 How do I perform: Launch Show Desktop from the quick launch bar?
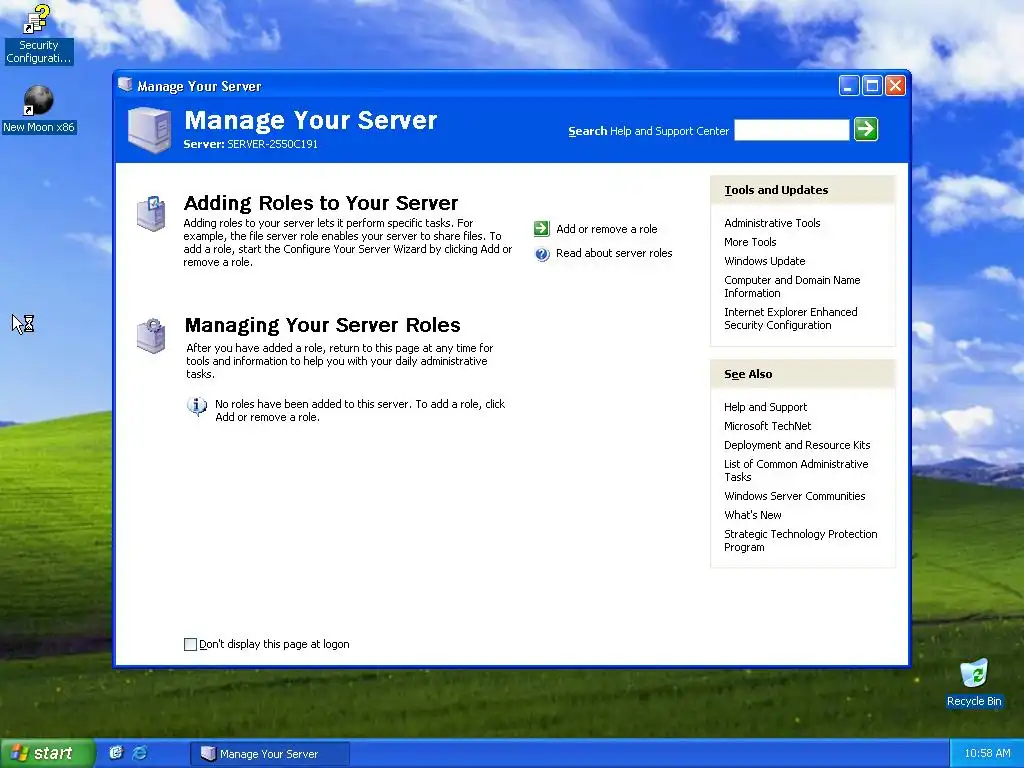(116, 753)
